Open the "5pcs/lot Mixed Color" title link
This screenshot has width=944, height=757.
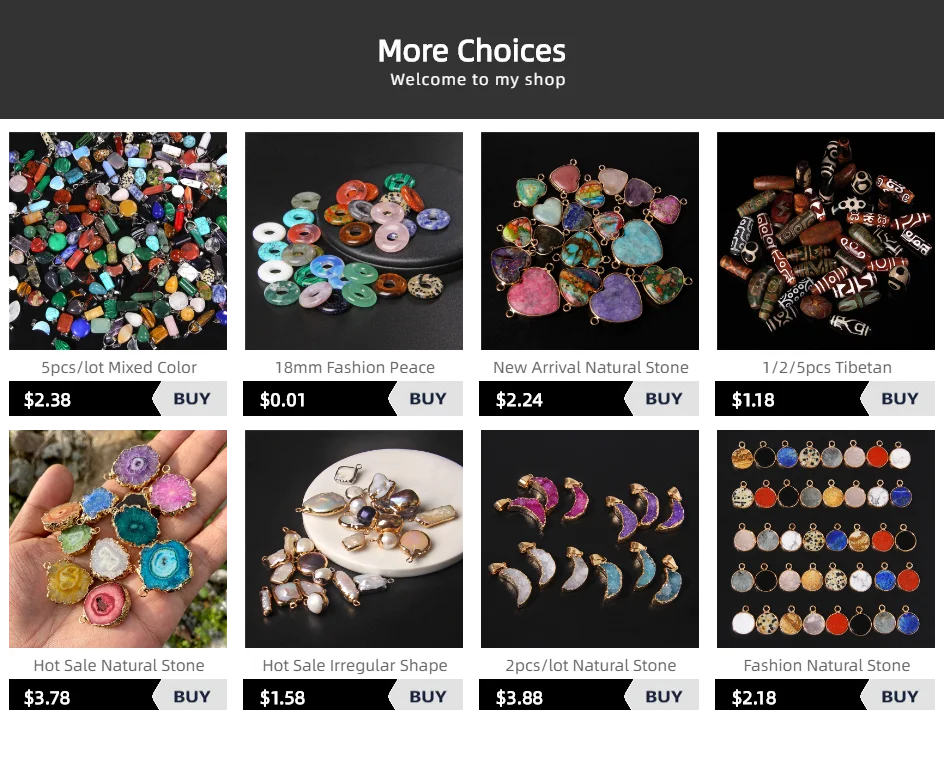click(119, 367)
